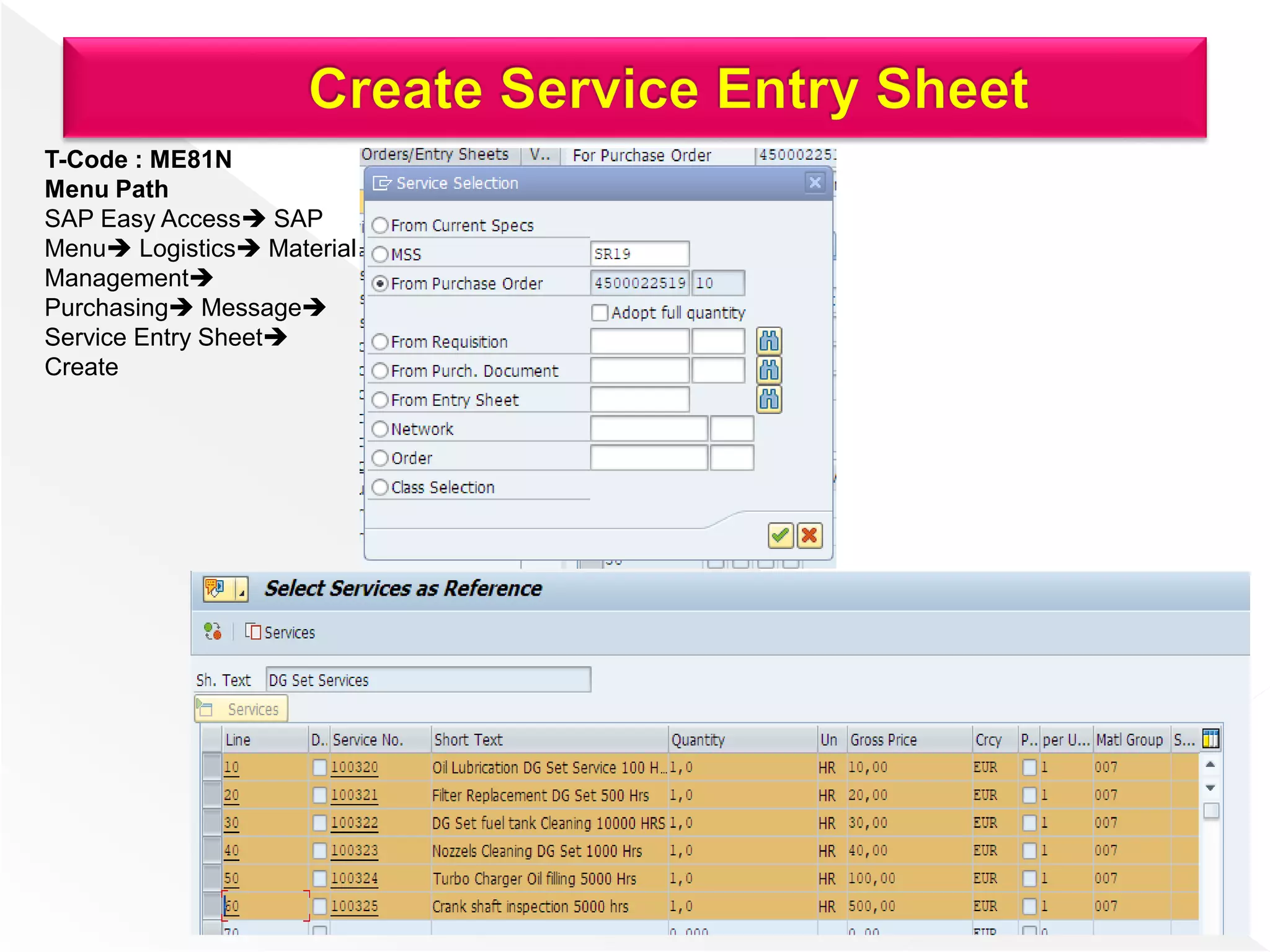Image resolution: width=1270 pixels, height=952 pixels.
Task: Open search binoculars for From Entry Sheet
Action: click(x=769, y=399)
